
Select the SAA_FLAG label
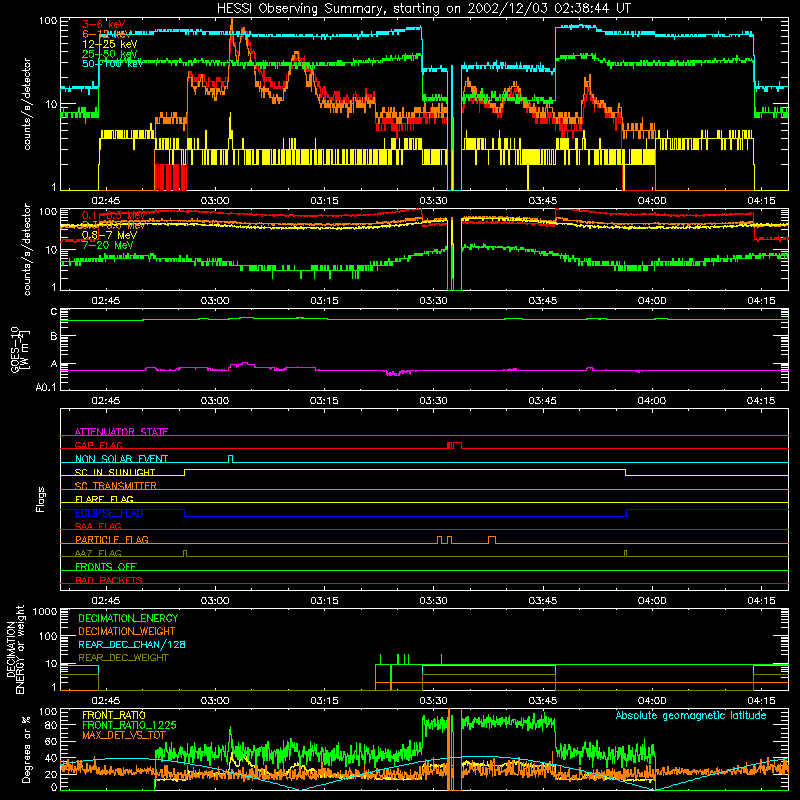pos(98,526)
